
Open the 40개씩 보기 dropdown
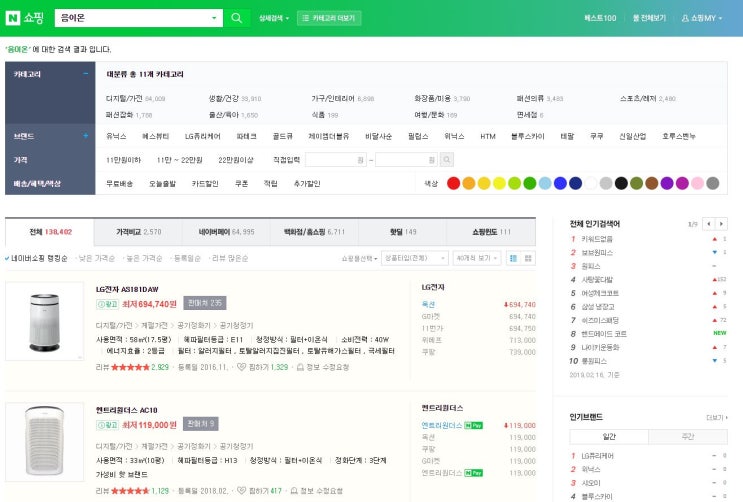point(477,258)
